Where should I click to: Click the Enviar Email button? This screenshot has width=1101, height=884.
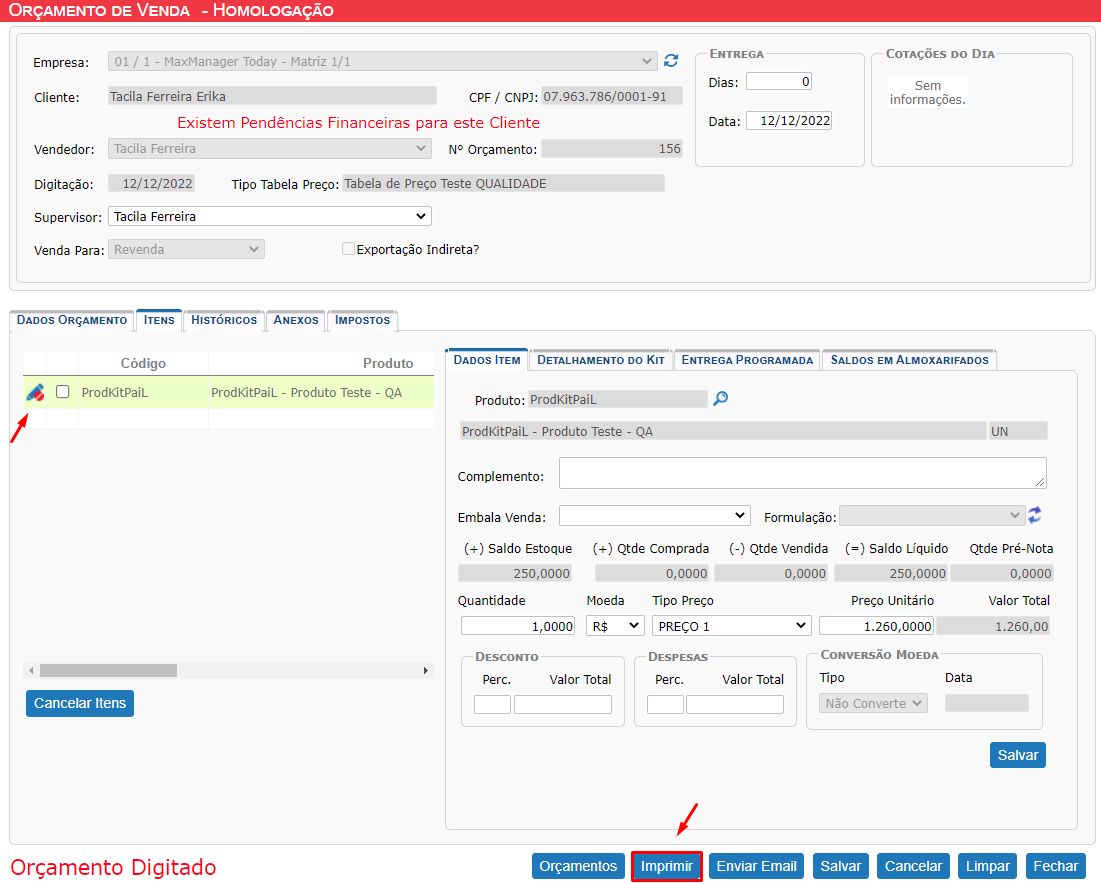click(x=756, y=866)
